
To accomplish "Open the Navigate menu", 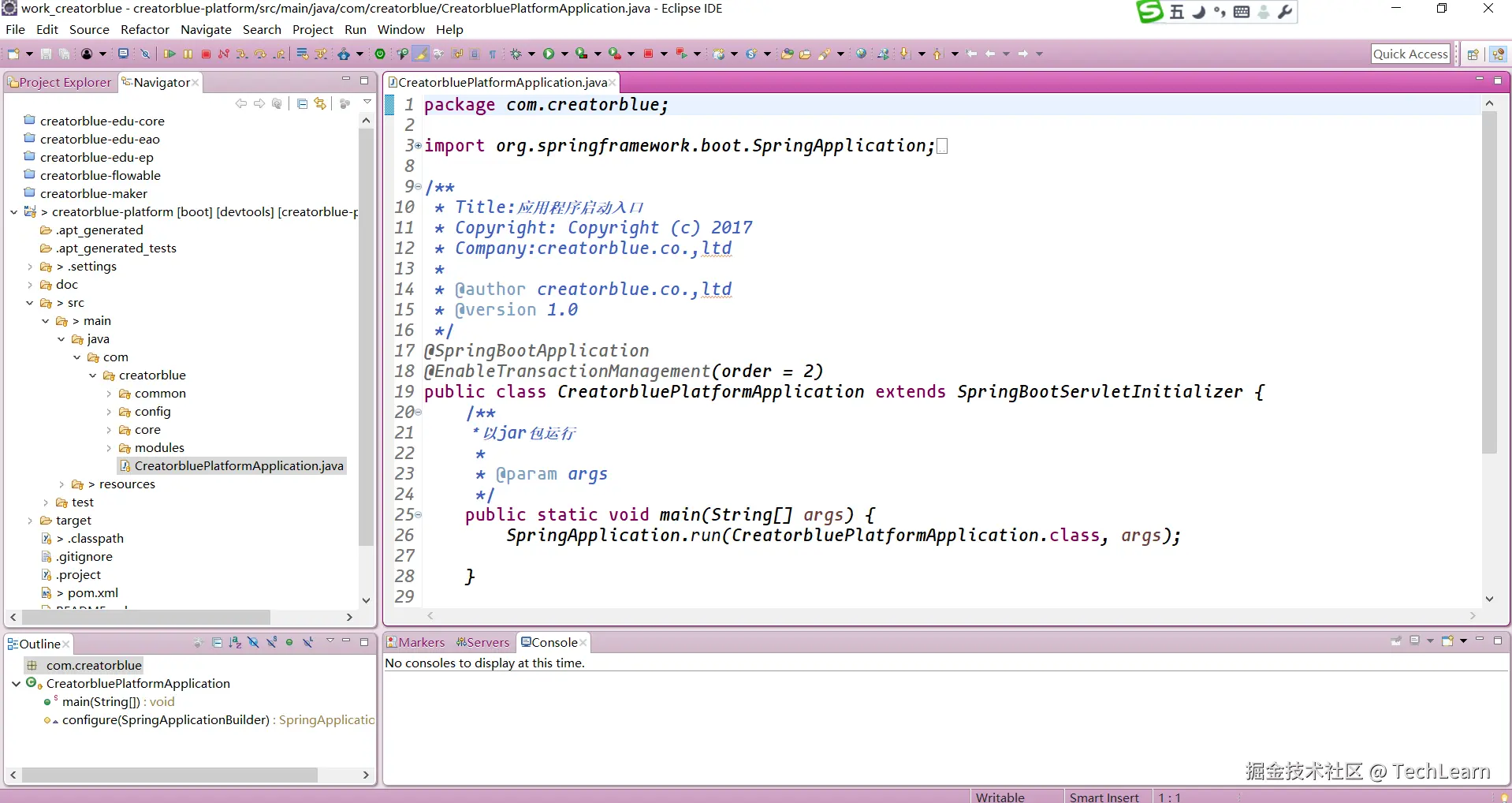I will click(x=206, y=30).
